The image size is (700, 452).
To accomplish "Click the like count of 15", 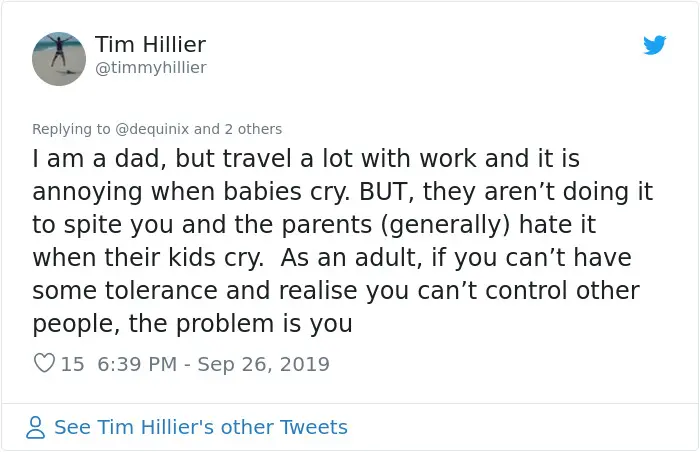I will pyautogui.click(x=73, y=364).
